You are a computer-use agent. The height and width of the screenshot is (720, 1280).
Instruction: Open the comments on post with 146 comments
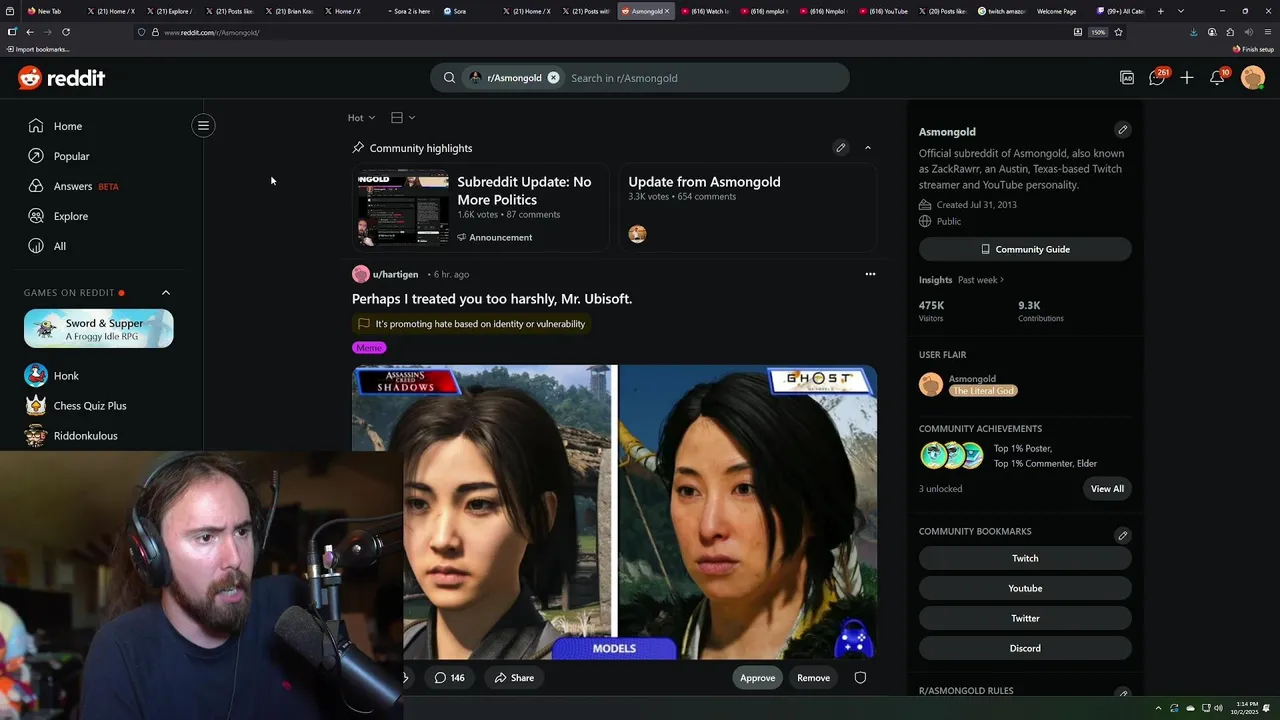tap(449, 678)
